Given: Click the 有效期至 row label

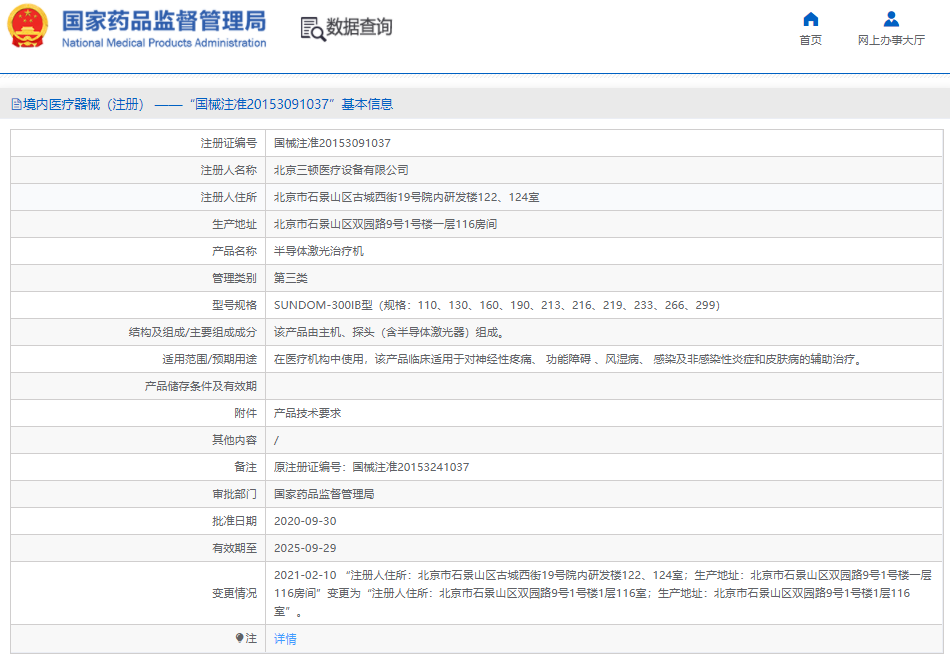Looking at the screenshot, I should 234,548.
